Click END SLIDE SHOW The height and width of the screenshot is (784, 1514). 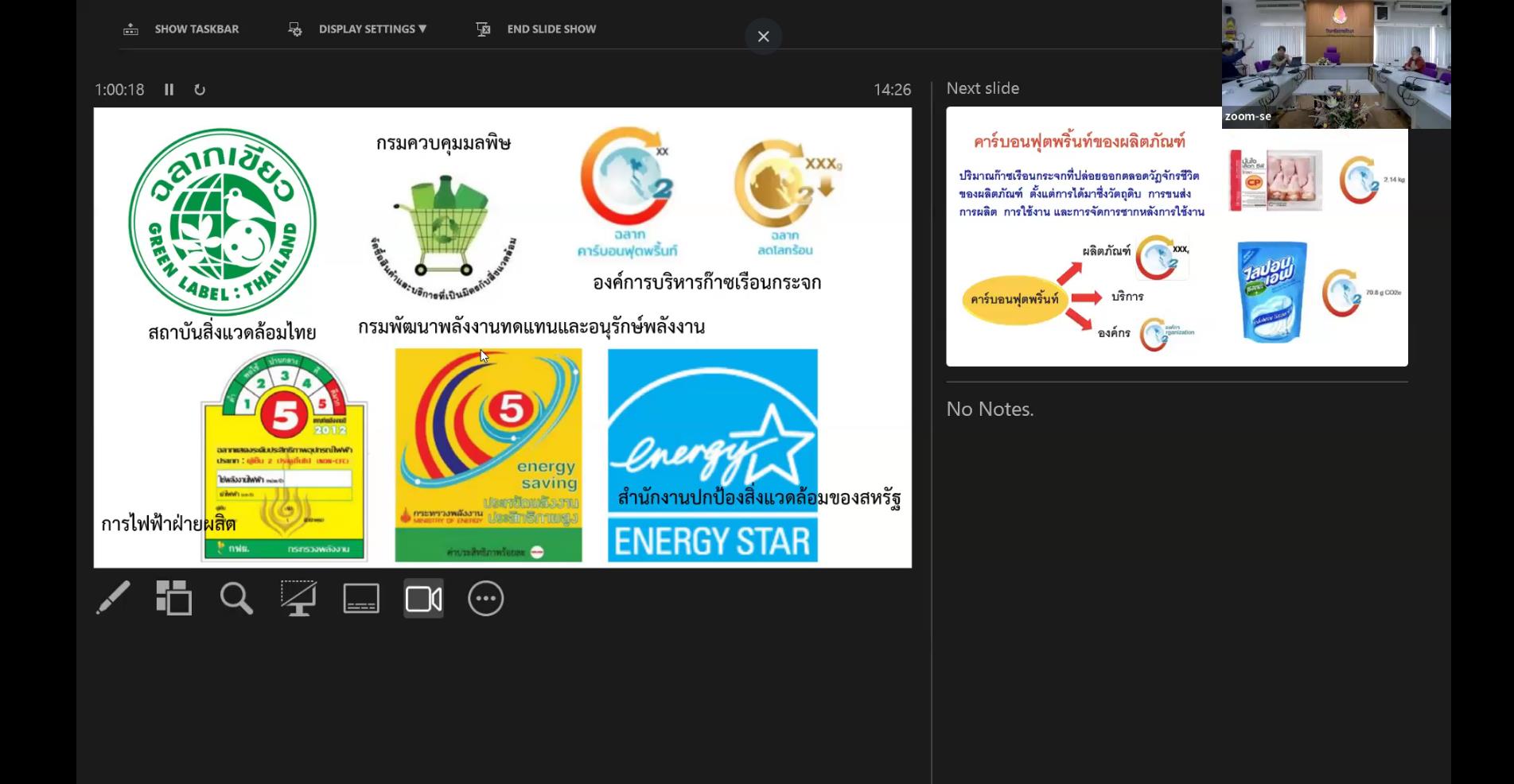(551, 29)
